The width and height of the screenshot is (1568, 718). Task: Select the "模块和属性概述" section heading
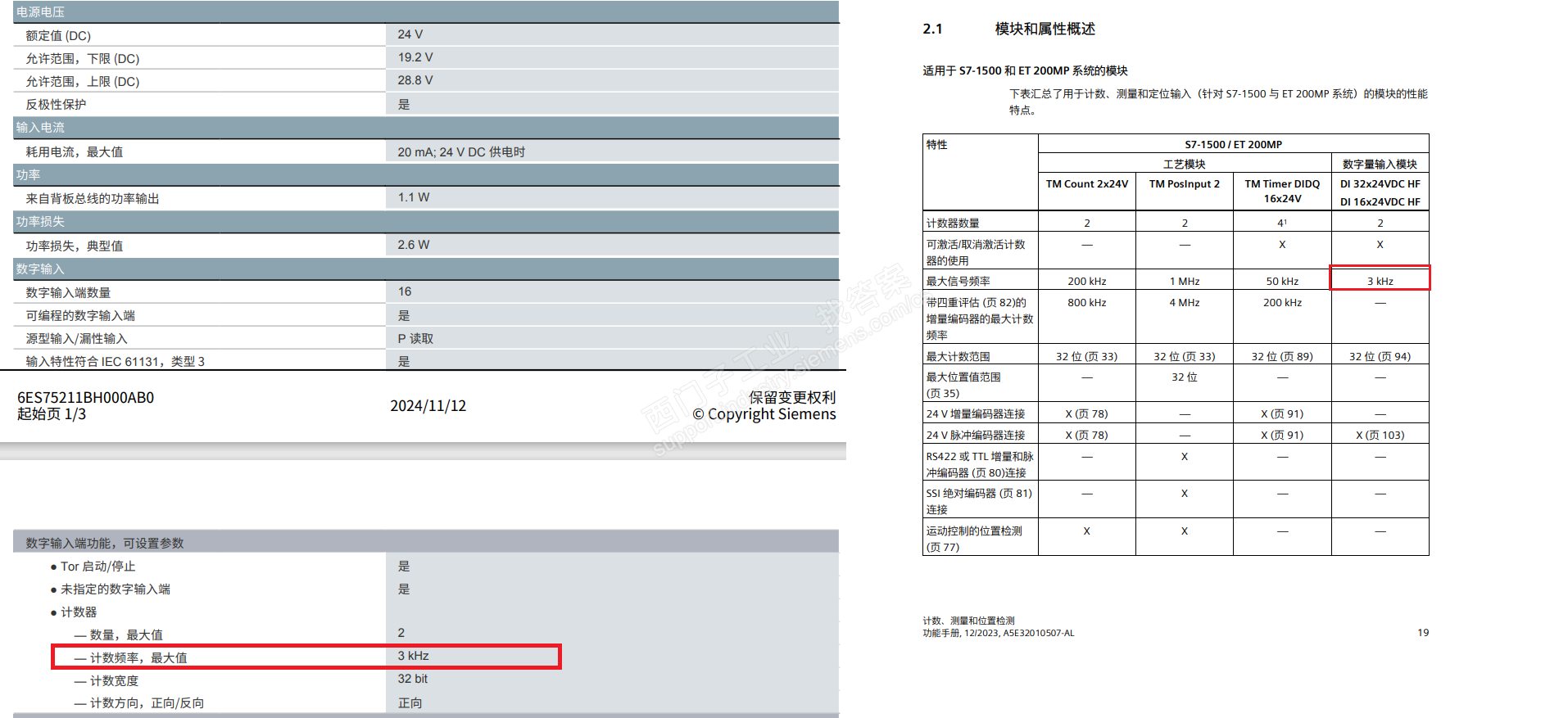tap(1045, 29)
